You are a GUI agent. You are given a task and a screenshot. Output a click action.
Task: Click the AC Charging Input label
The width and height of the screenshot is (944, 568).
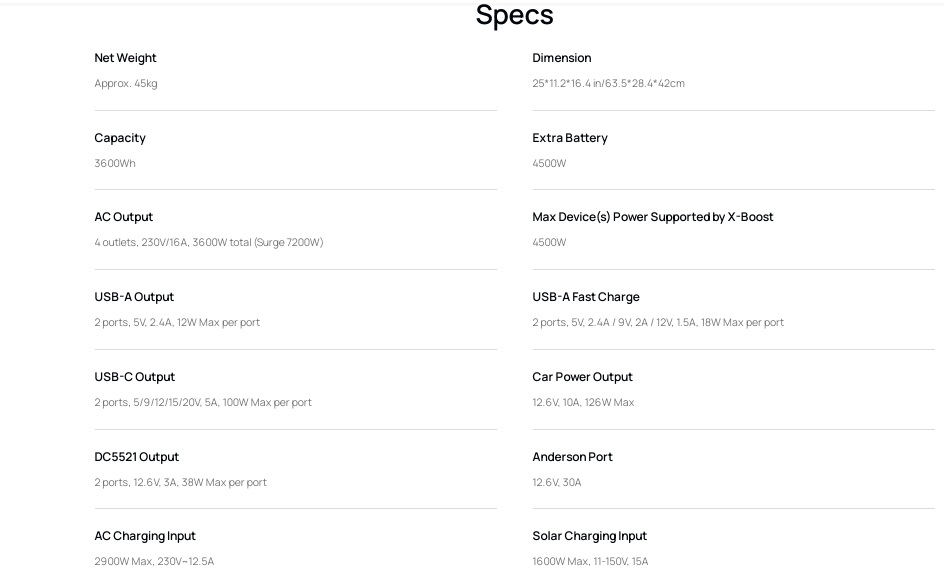145,536
